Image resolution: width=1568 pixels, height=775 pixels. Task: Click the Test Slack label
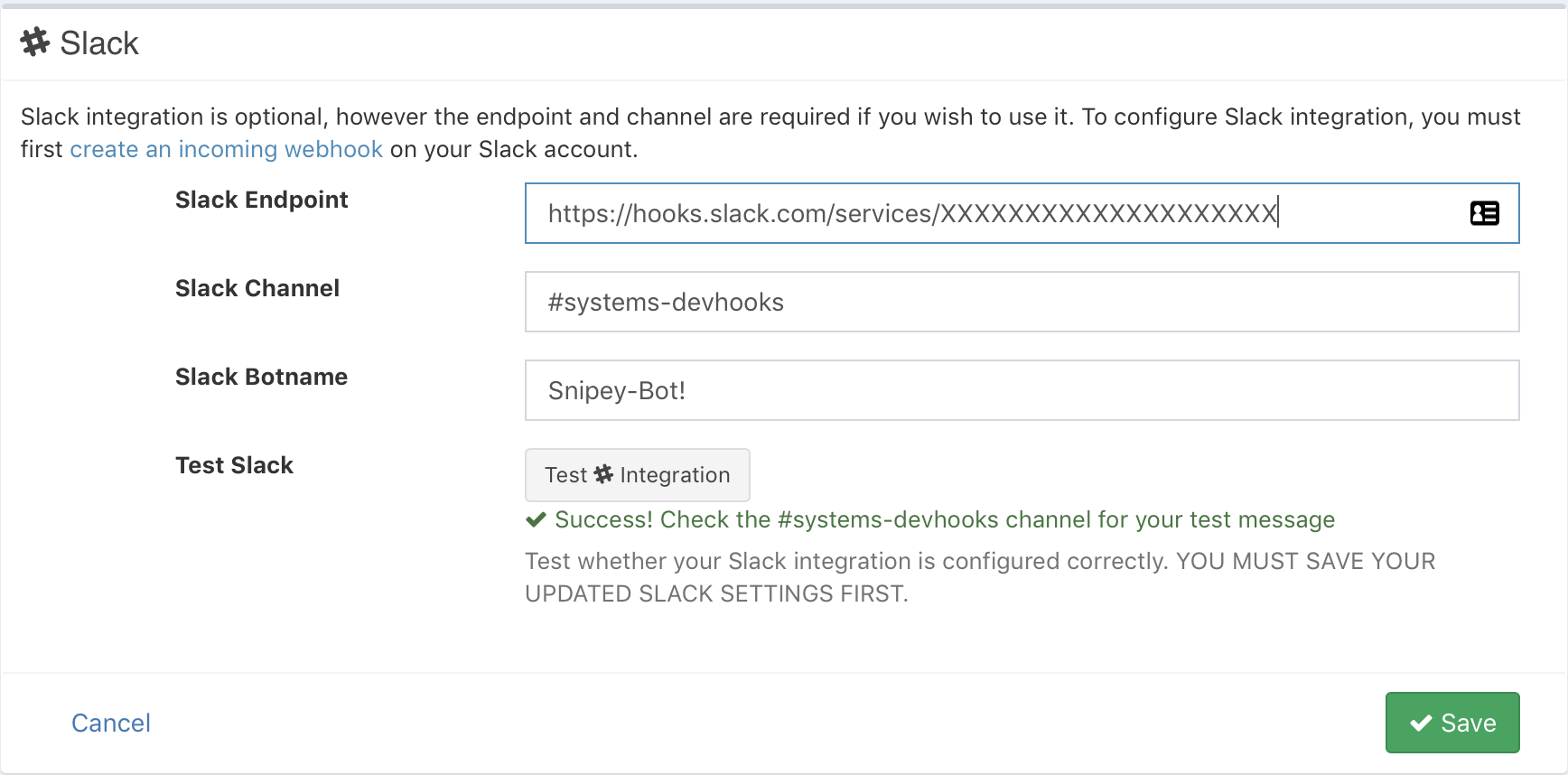click(x=234, y=465)
